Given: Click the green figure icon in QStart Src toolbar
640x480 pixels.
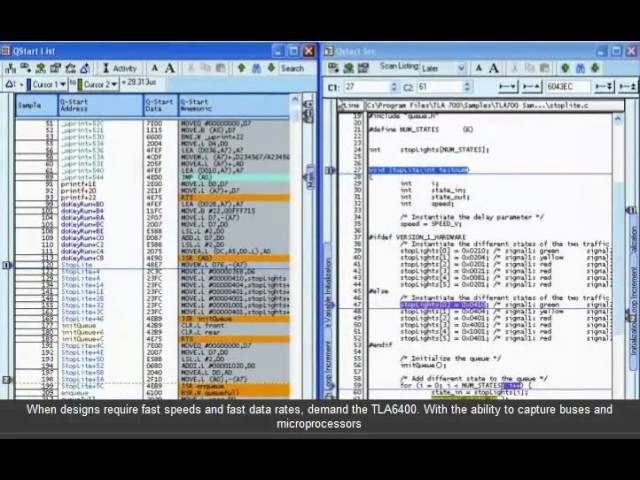Looking at the screenshot, I should (x=348, y=68).
